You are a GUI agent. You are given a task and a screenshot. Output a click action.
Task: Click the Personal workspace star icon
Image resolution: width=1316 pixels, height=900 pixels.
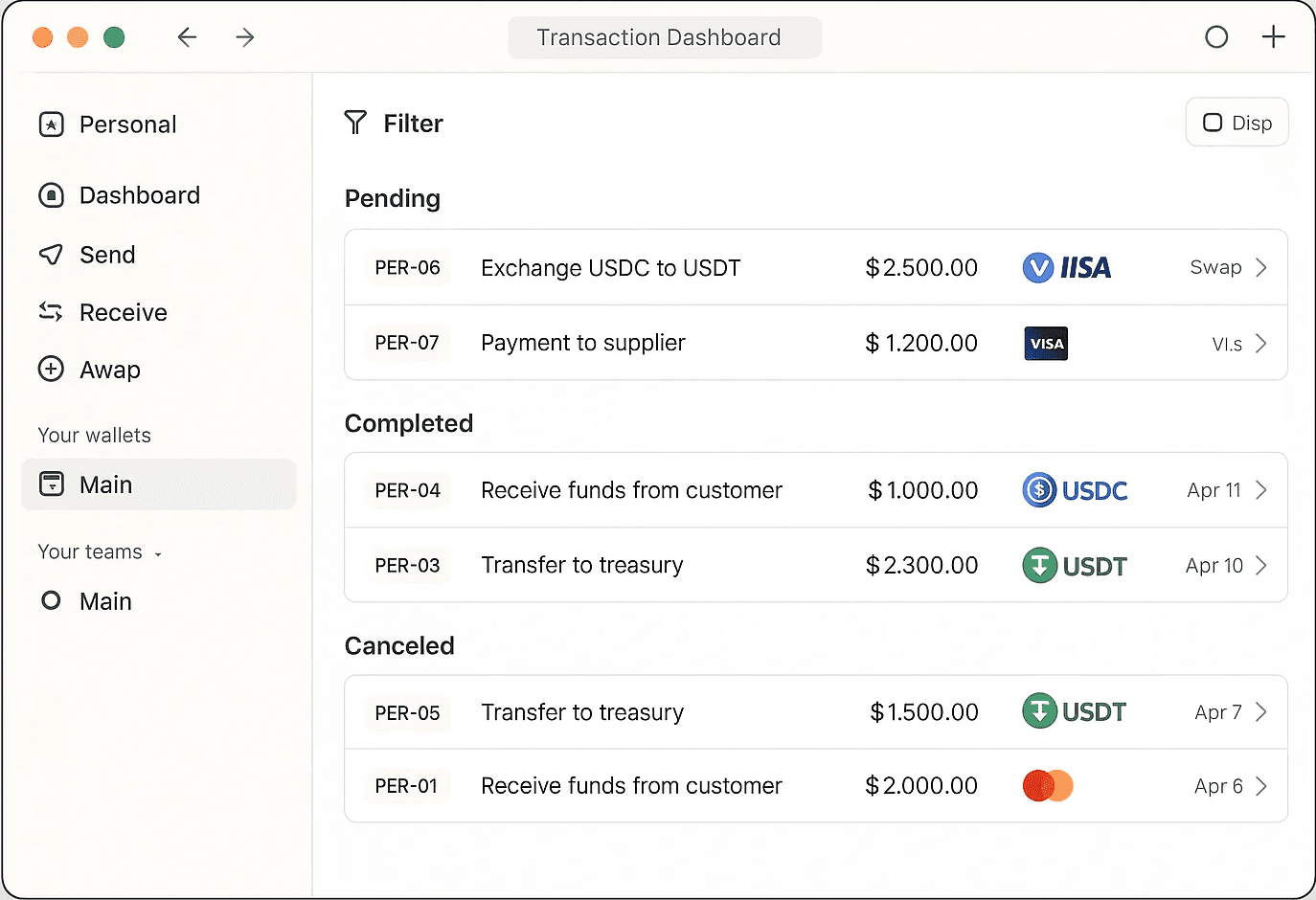[x=51, y=124]
